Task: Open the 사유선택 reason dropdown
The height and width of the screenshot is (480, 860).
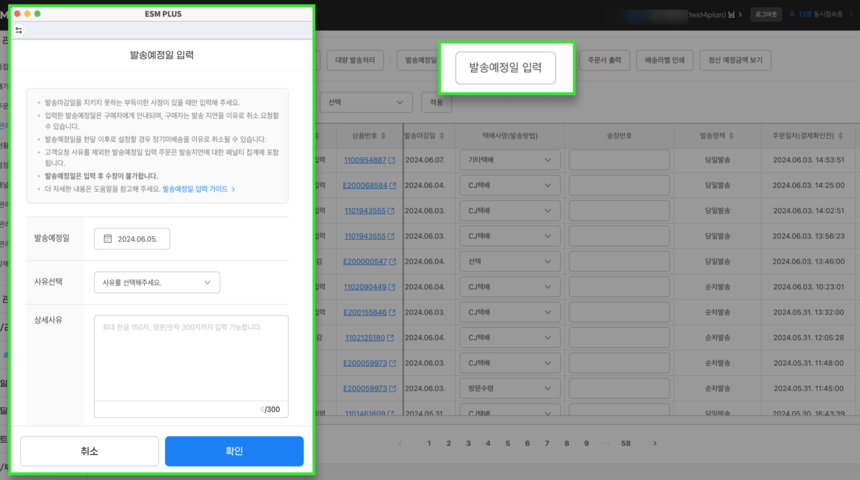Action: click(x=156, y=283)
